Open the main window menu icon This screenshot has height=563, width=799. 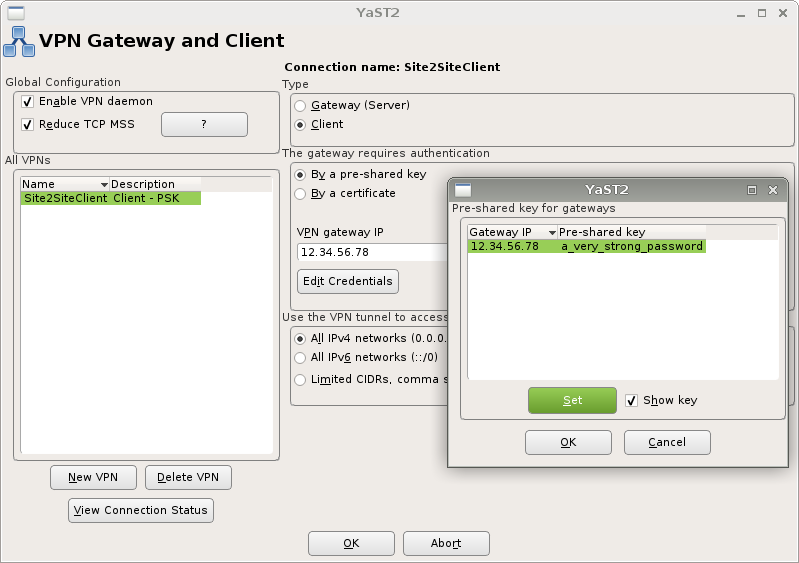coord(15,12)
